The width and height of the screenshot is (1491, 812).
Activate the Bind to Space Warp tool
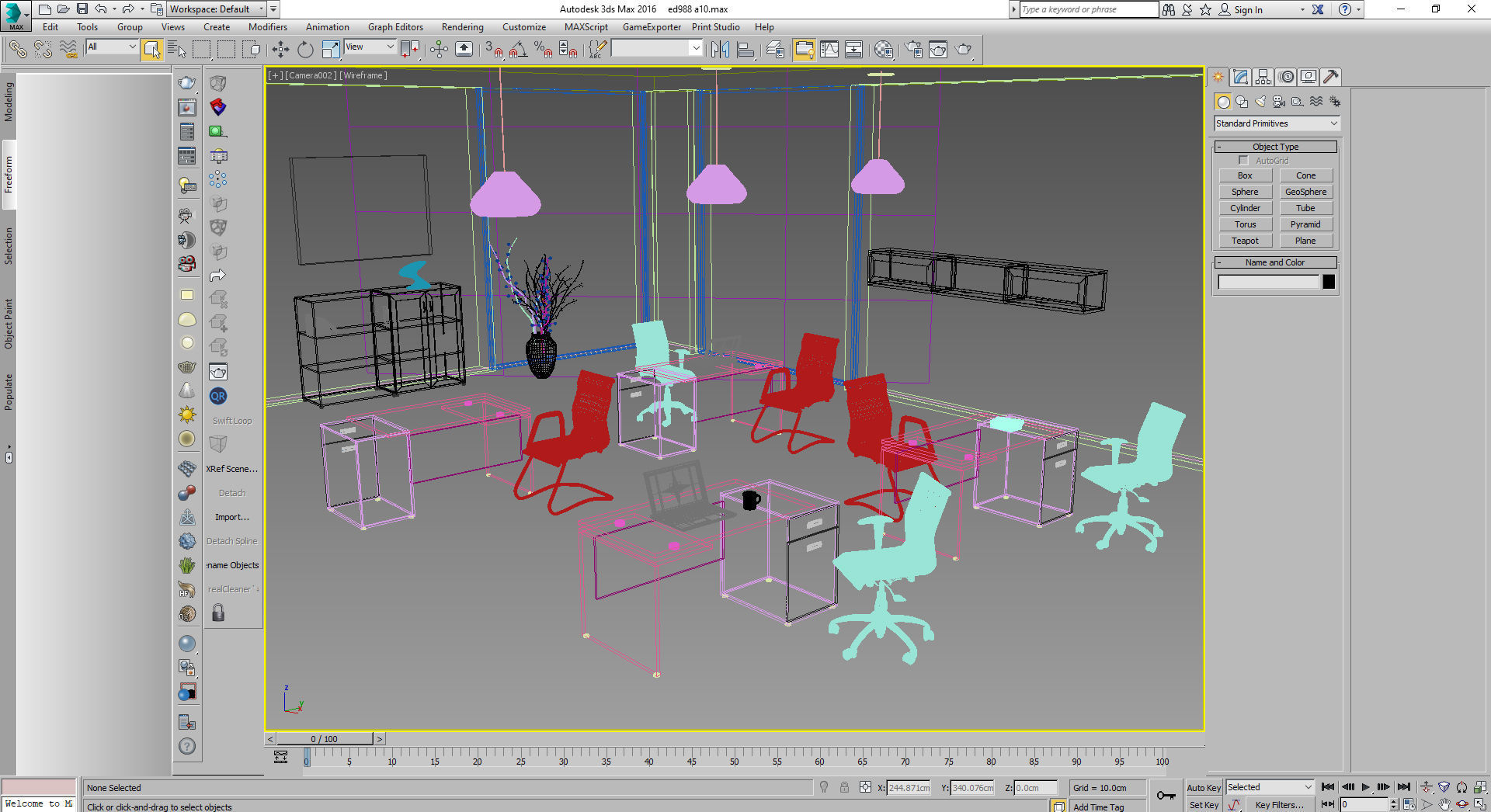[x=68, y=50]
